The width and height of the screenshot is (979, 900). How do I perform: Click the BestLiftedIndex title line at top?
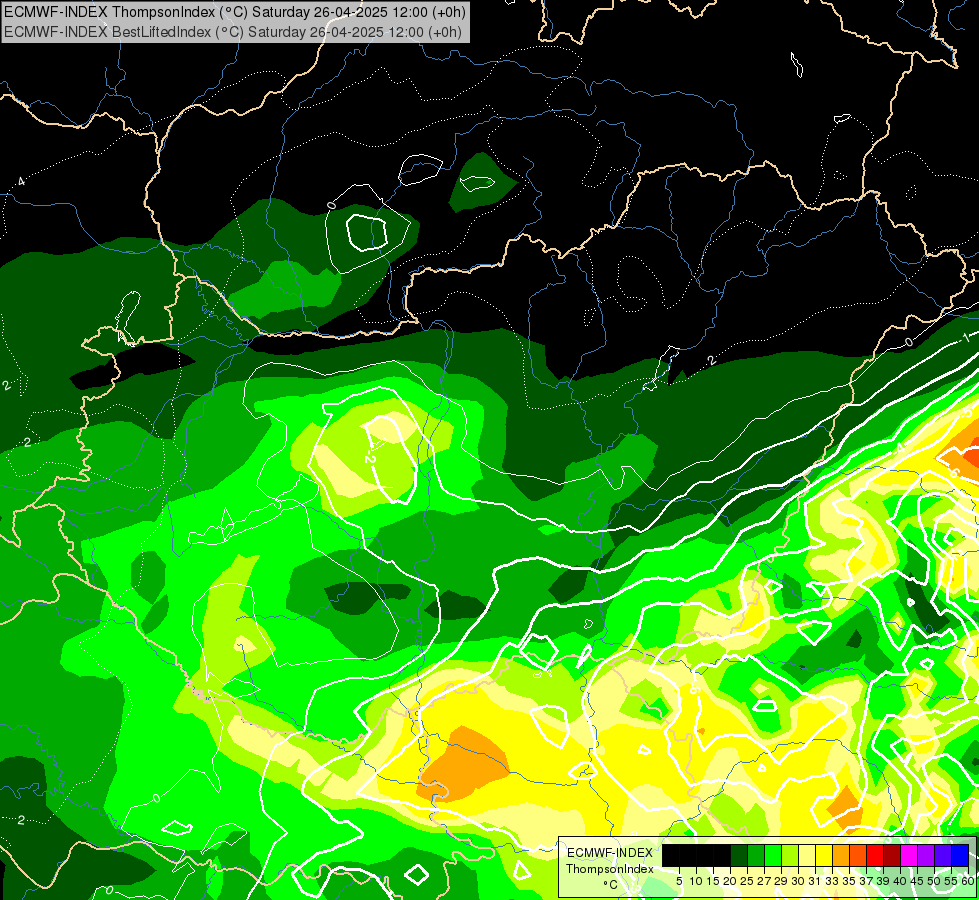(x=233, y=31)
